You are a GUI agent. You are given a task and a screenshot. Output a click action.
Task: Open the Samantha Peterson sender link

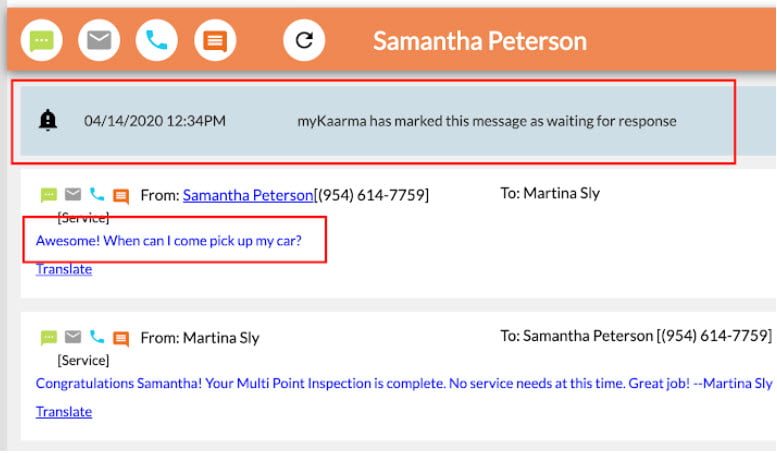(248, 195)
